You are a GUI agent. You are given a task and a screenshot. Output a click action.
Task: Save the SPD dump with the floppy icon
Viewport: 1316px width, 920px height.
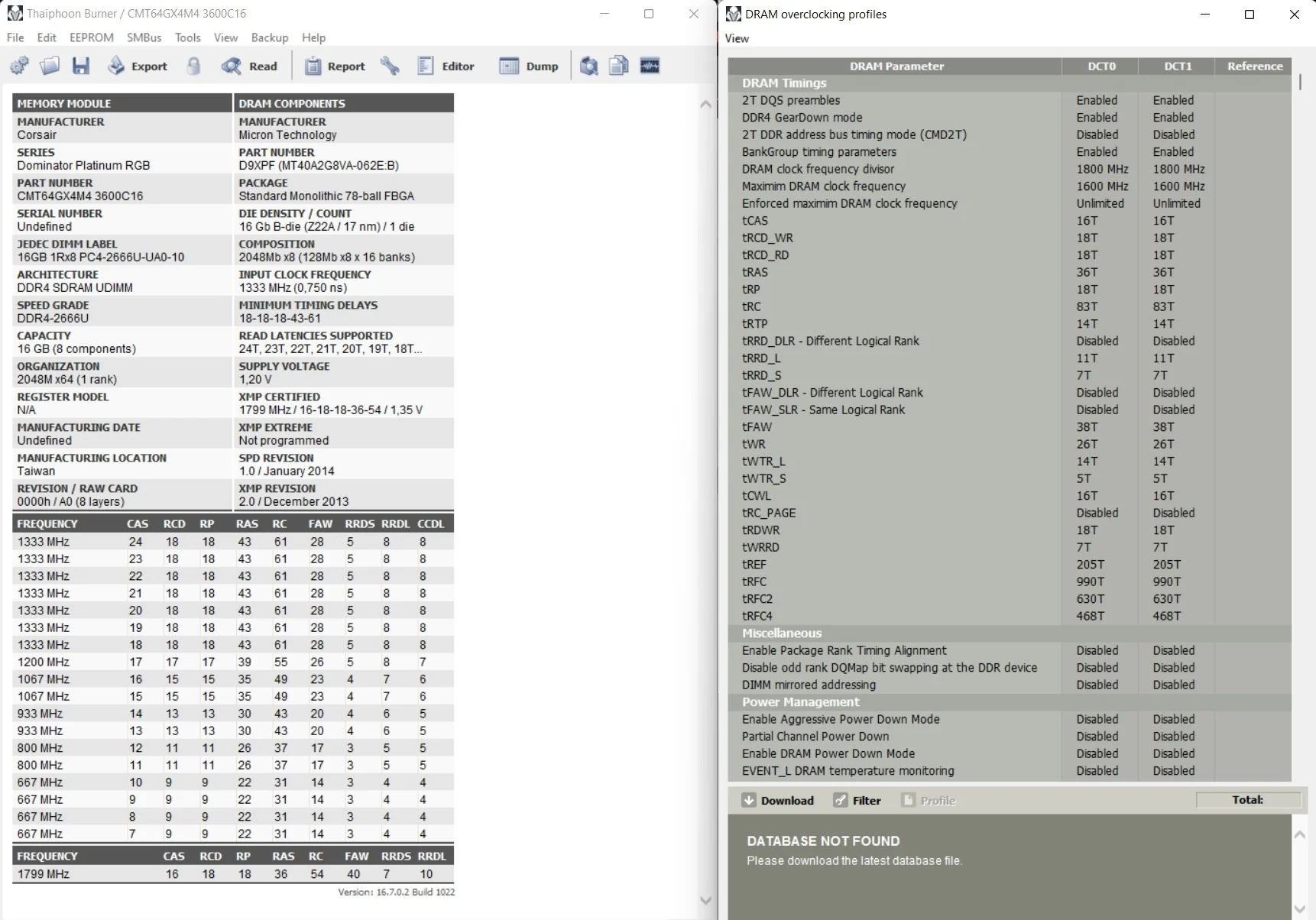(x=81, y=66)
